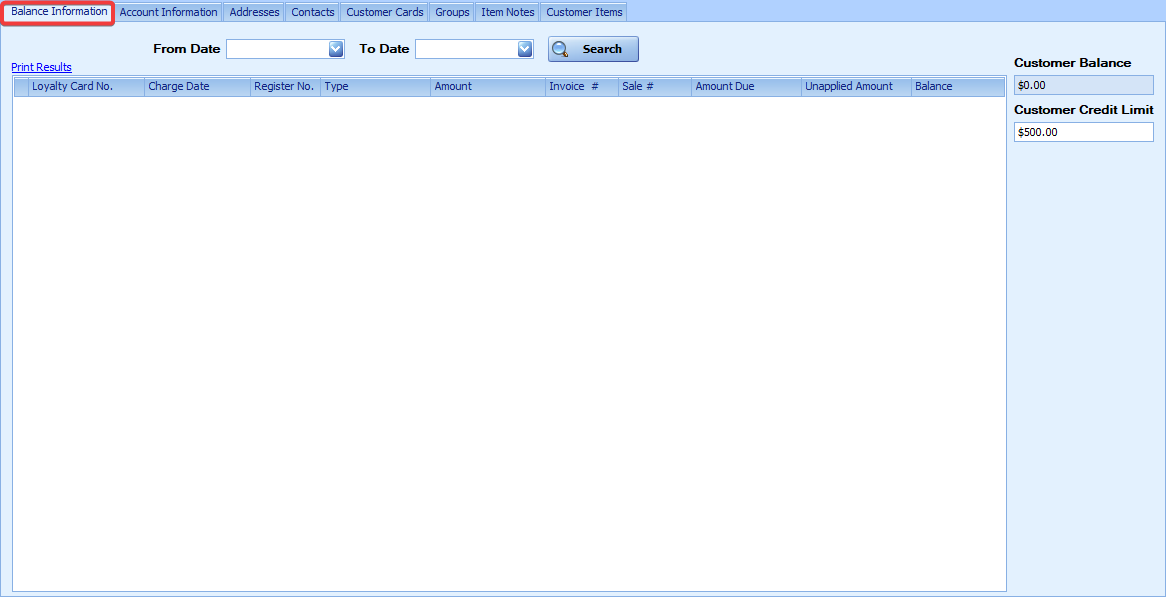View the Item Notes tab
This screenshot has height=597, width=1166.
tap(508, 12)
